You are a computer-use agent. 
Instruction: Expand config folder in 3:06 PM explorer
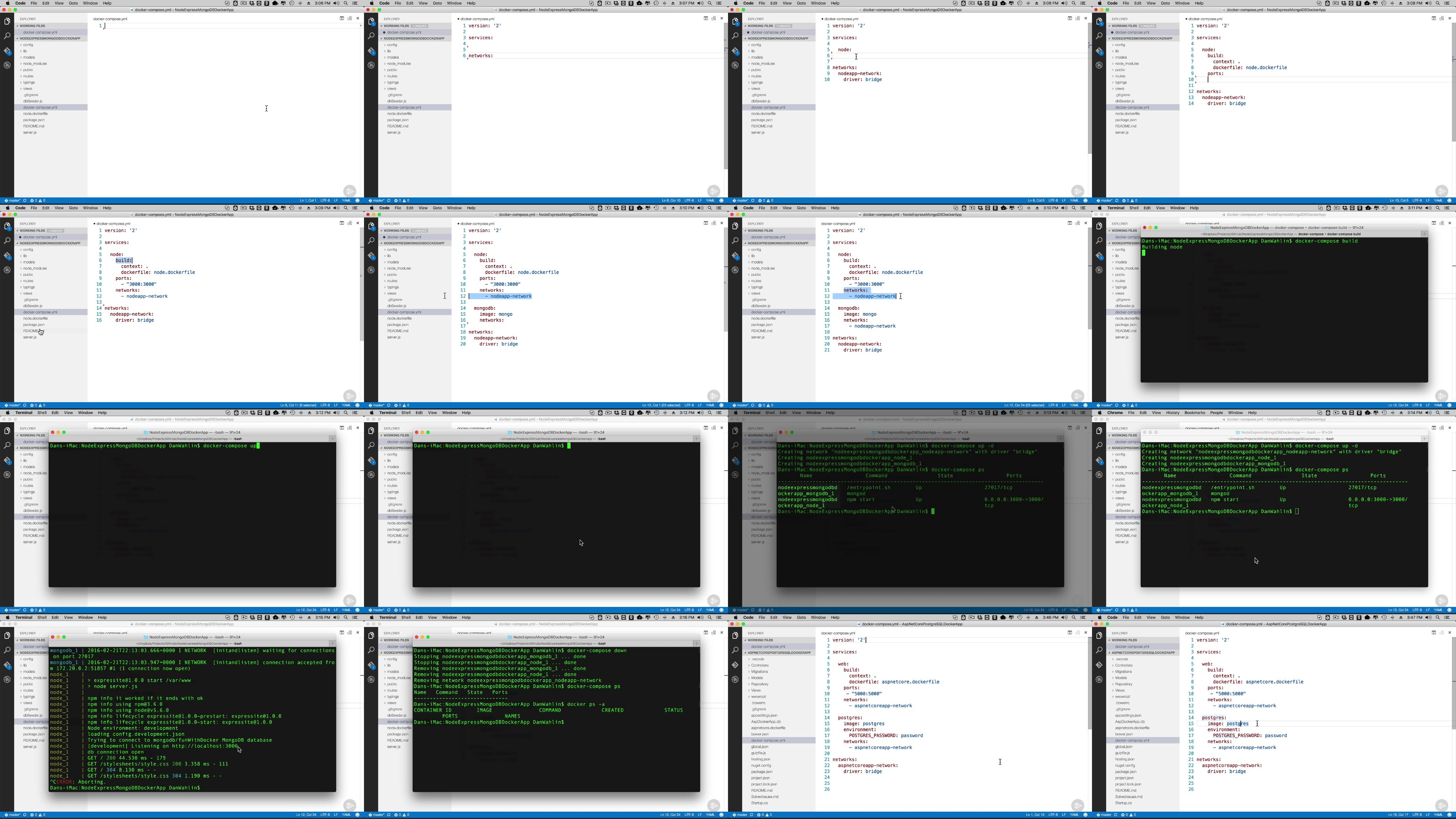point(27,45)
